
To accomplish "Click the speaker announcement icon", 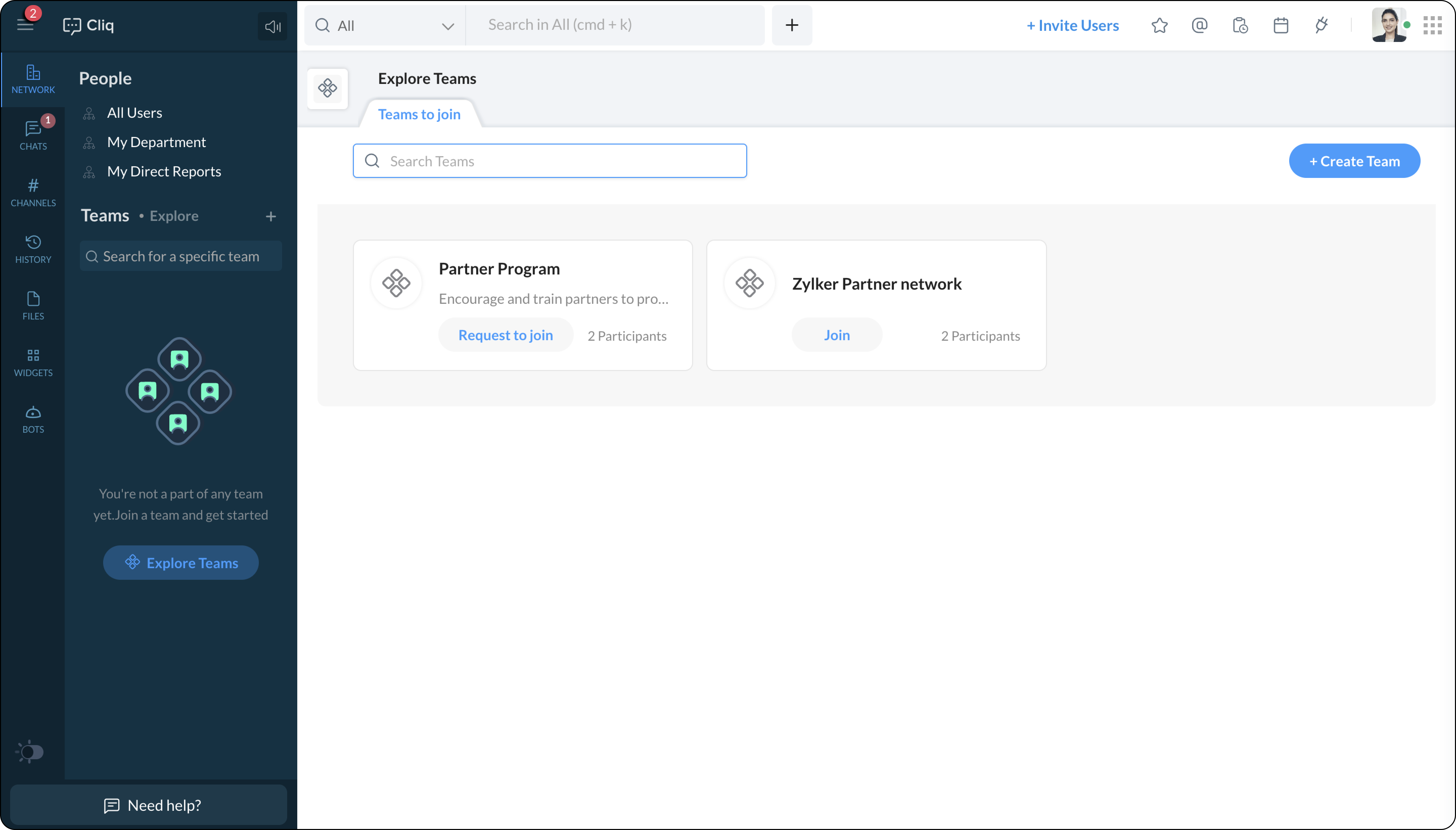I will [272, 26].
